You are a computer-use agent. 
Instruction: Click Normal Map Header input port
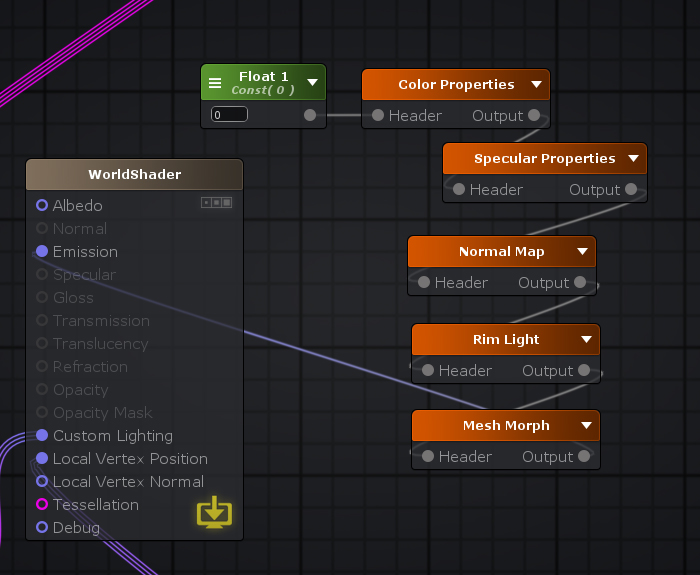(x=424, y=282)
